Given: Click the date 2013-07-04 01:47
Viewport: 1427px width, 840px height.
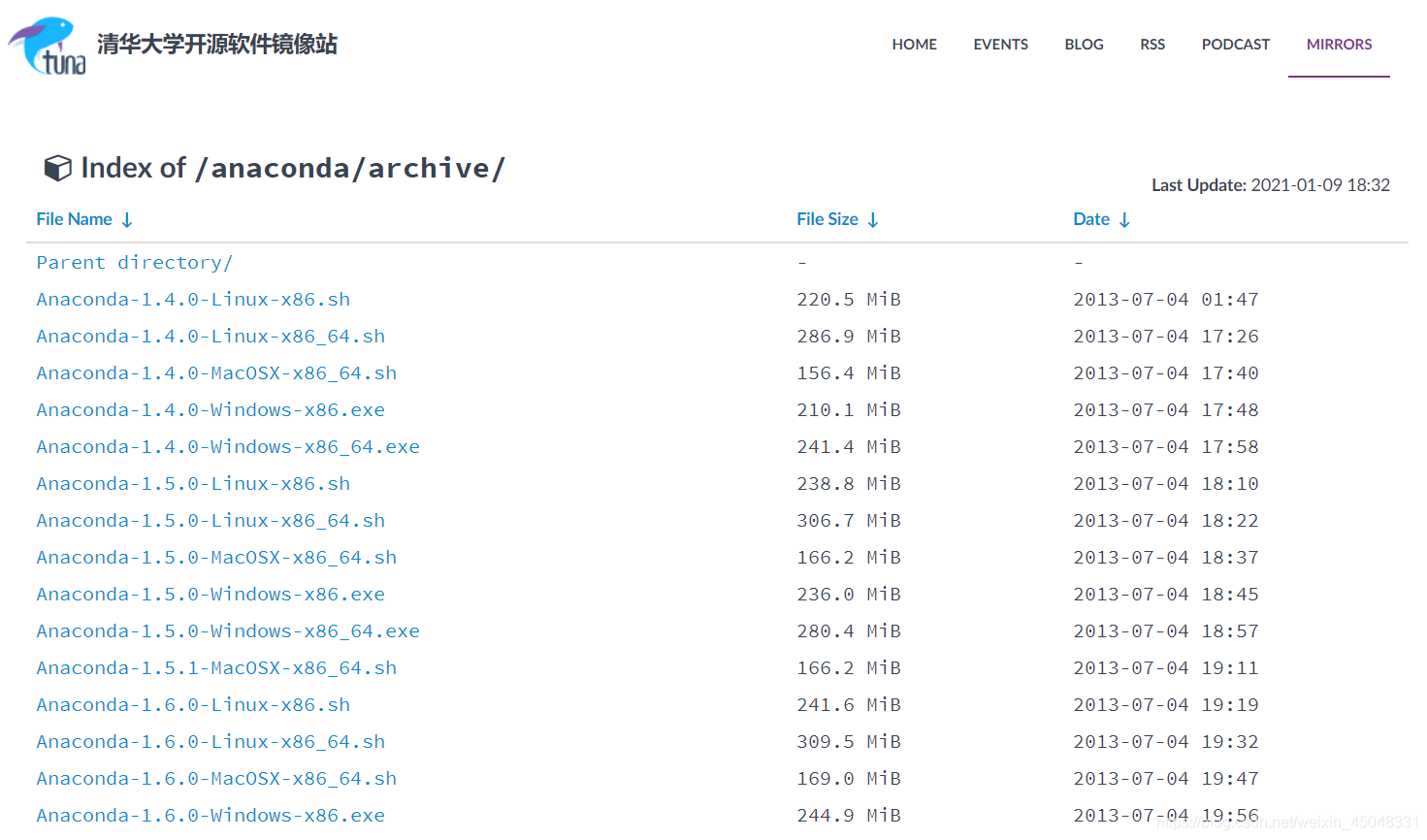Looking at the screenshot, I should click(1166, 300).
